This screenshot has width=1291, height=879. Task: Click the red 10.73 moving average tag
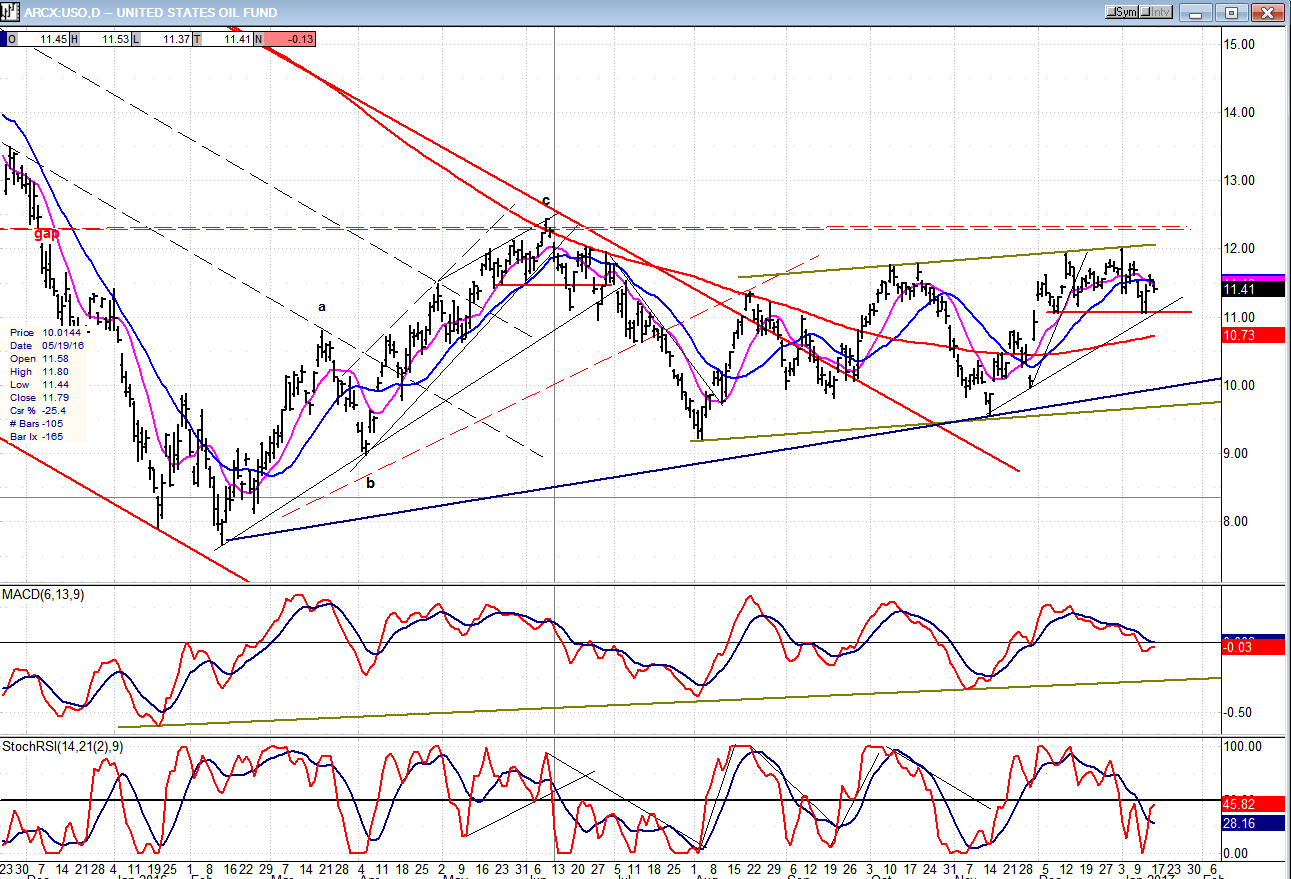[x=1246, y=335]
